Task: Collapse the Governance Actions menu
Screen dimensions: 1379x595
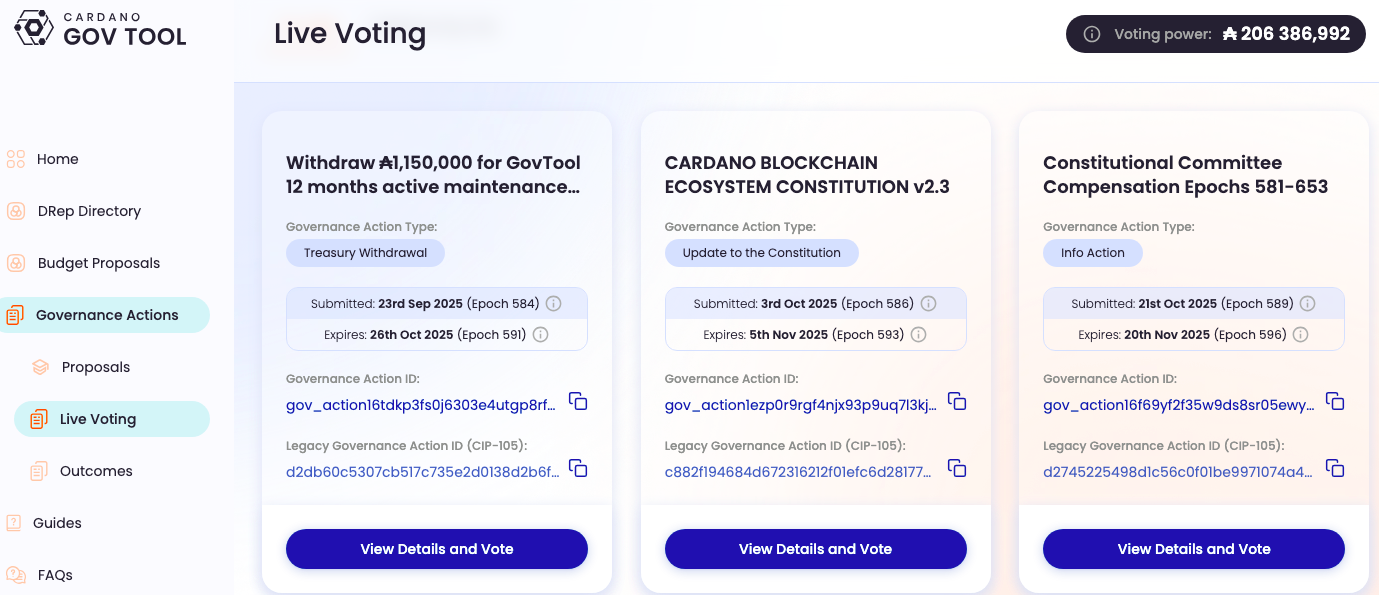Action: tap(107, 315)
